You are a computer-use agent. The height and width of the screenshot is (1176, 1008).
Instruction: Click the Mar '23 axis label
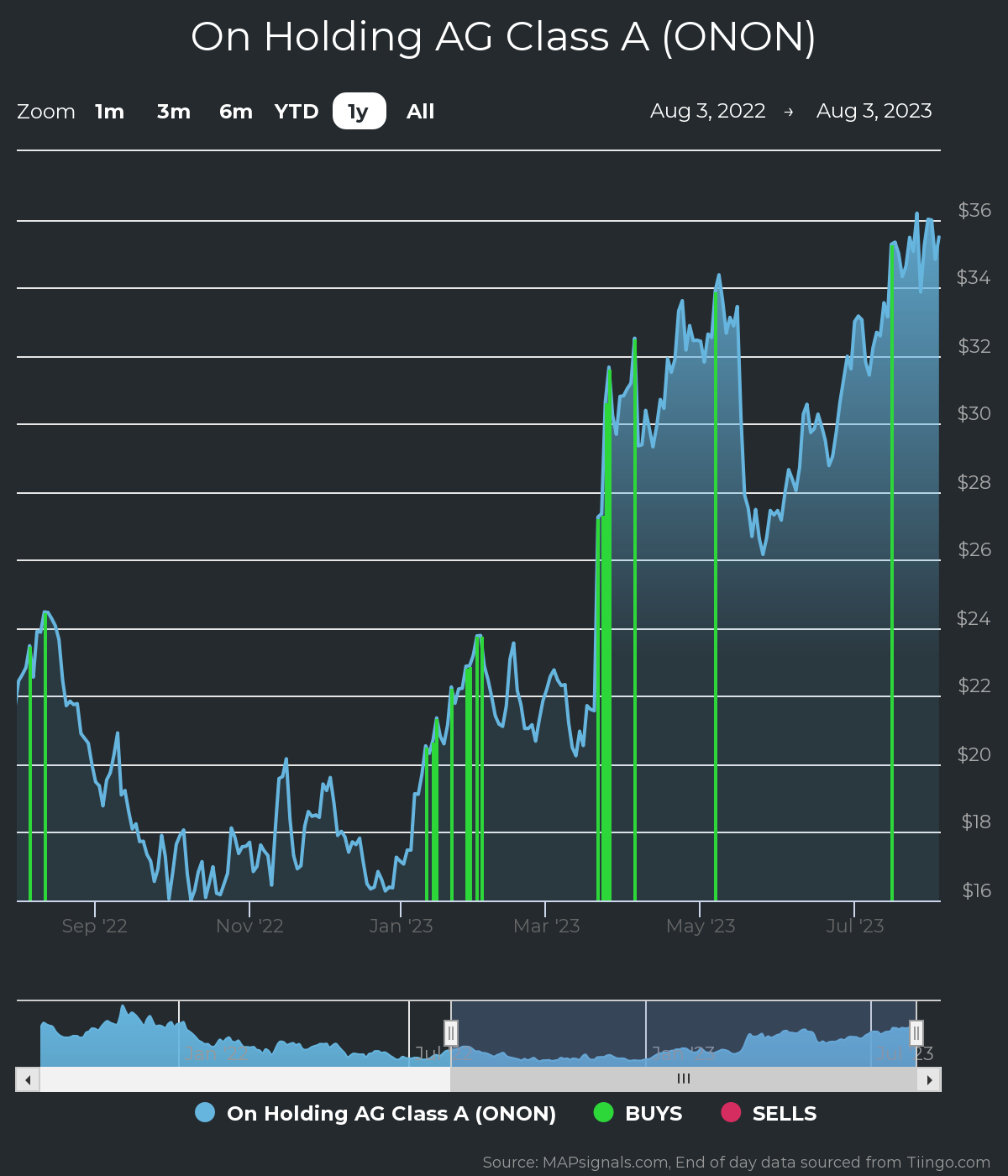point(546,926)
